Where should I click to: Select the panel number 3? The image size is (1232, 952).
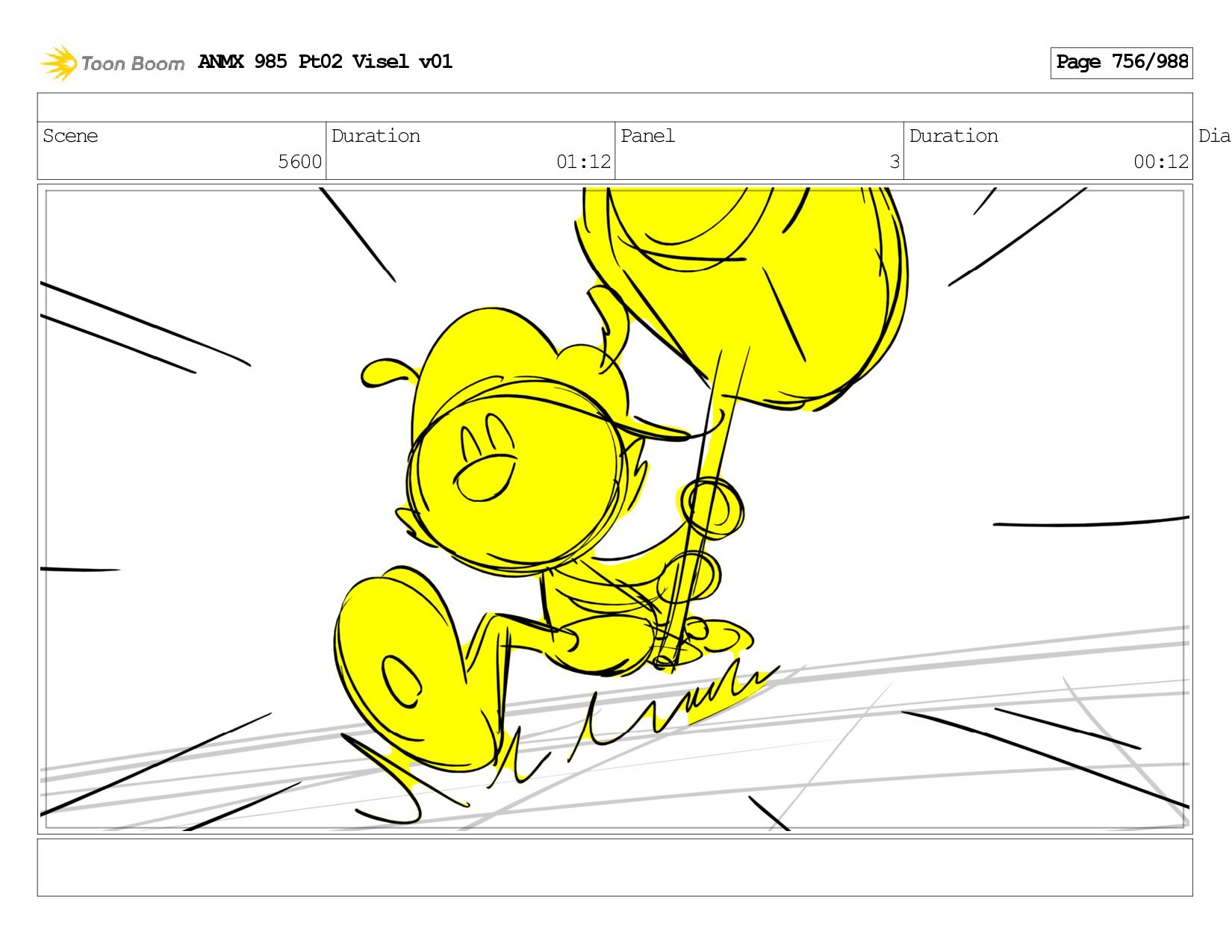[x=895, y=162]
